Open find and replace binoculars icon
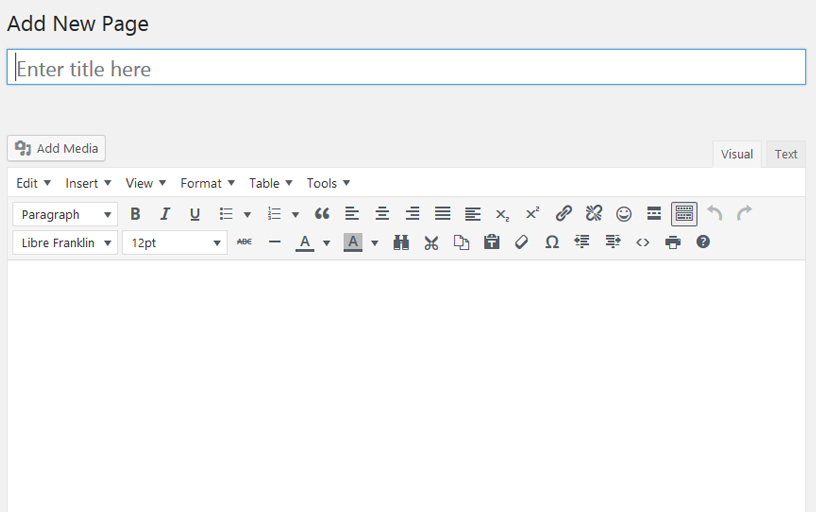816x512 pixels. pos(401,242)
